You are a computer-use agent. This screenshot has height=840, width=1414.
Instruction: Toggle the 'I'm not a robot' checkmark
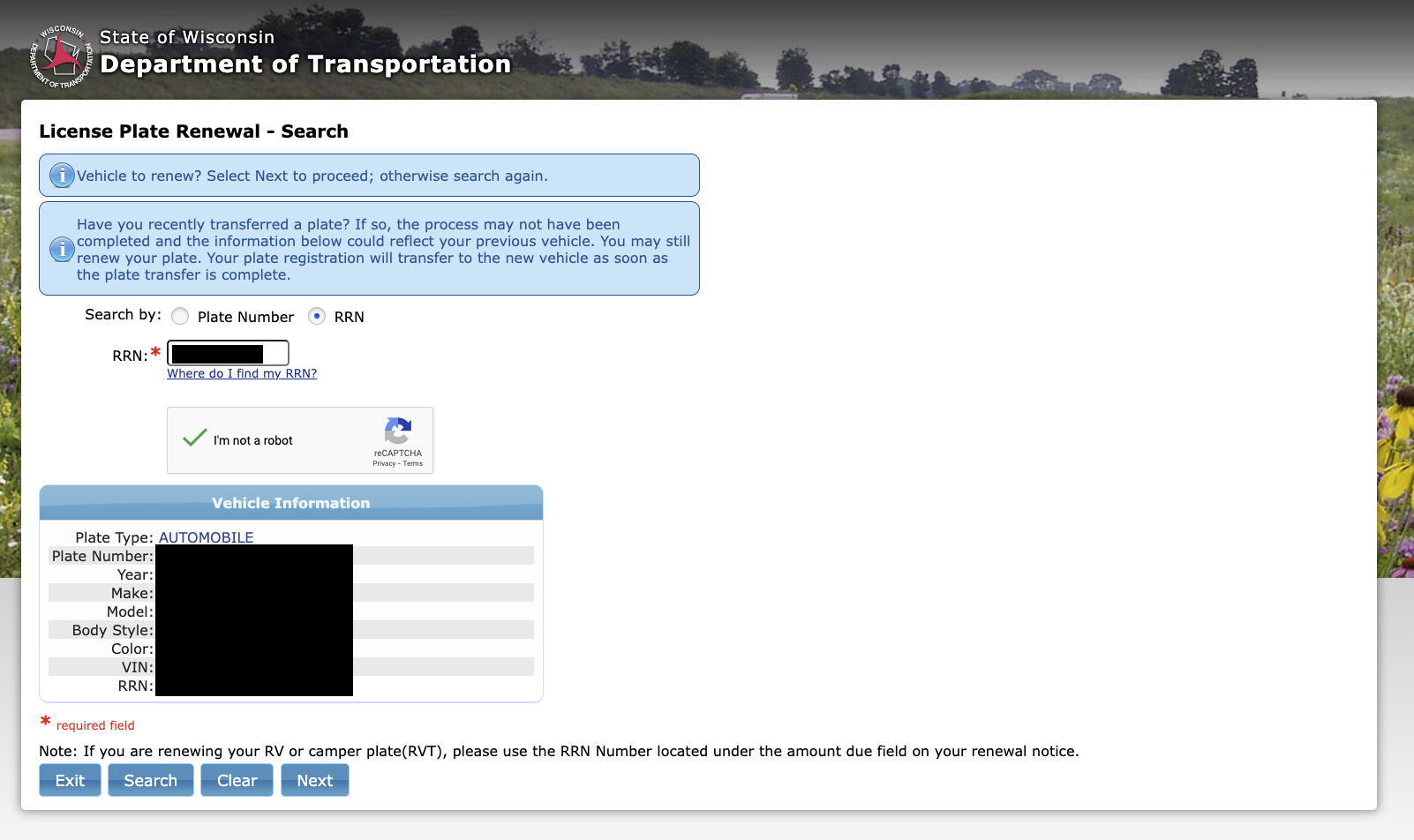[x=194, y=439]
